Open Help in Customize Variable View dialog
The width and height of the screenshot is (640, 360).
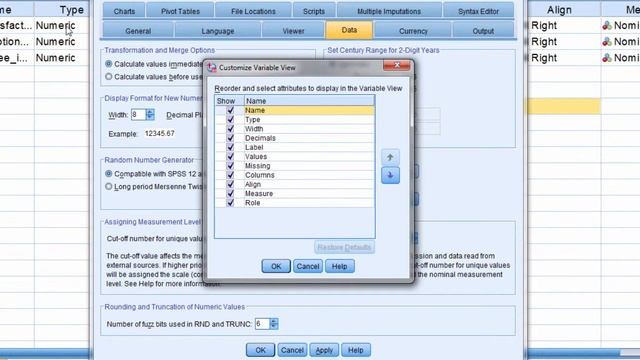pos(340,267)
